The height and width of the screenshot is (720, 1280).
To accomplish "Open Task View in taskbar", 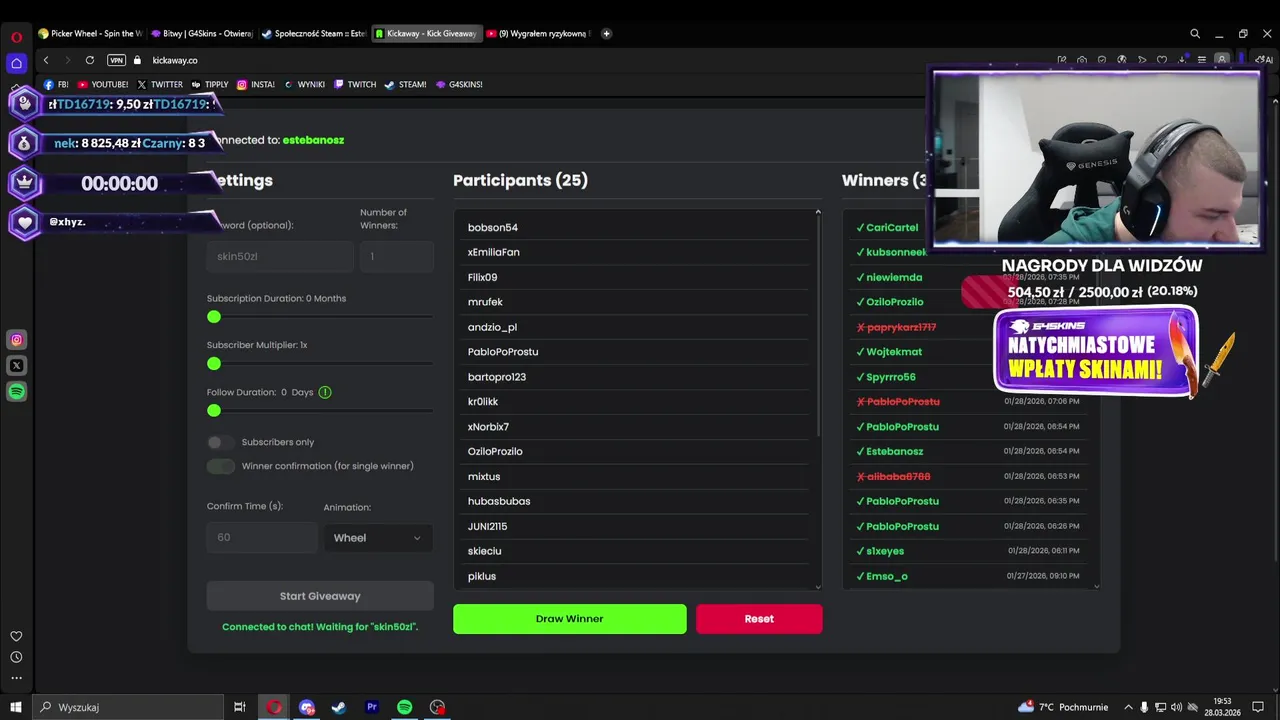I will click(x=240, y=707).
